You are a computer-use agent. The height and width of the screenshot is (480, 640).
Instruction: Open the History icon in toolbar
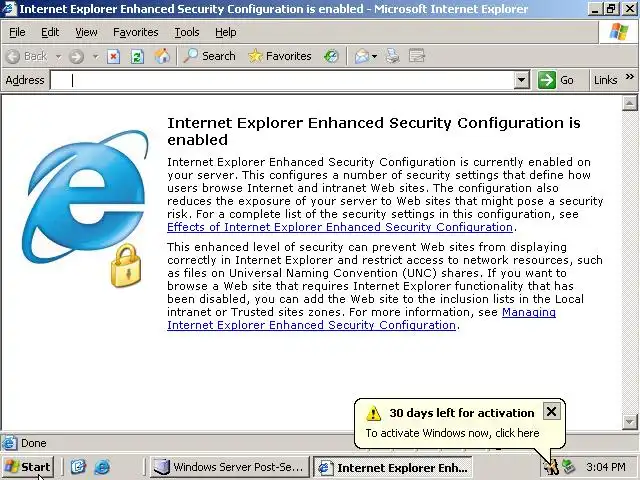coord(331,56)
